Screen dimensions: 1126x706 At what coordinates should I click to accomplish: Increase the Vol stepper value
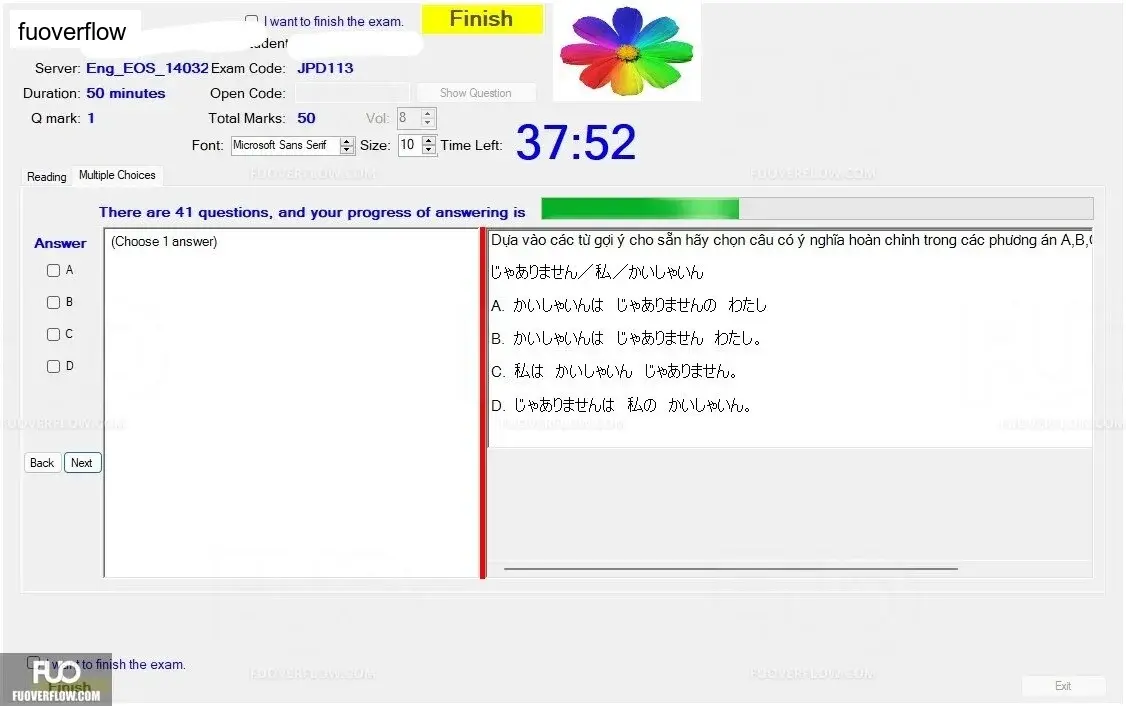(x=428, y=113)
